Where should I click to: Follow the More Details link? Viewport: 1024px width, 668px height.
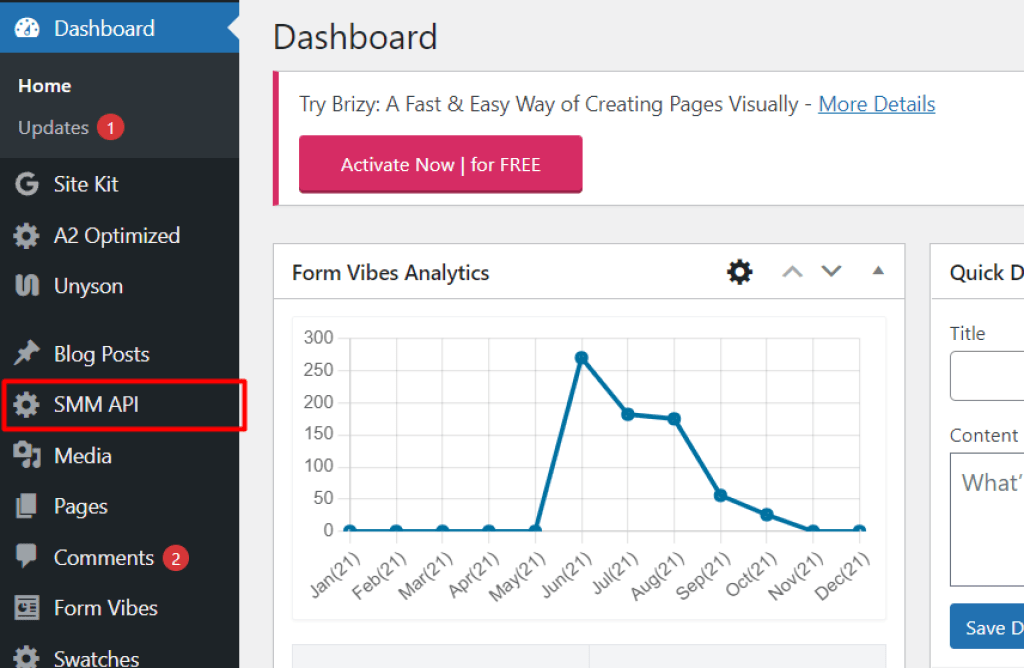tap(876, 104)
